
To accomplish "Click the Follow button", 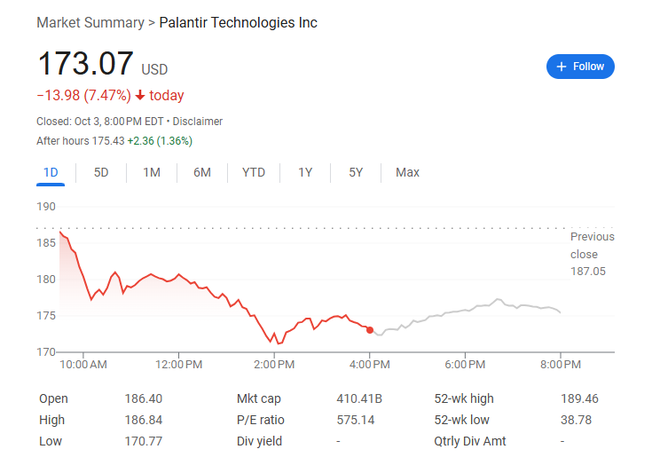I will pyautogui.click(x=580, y=66).
